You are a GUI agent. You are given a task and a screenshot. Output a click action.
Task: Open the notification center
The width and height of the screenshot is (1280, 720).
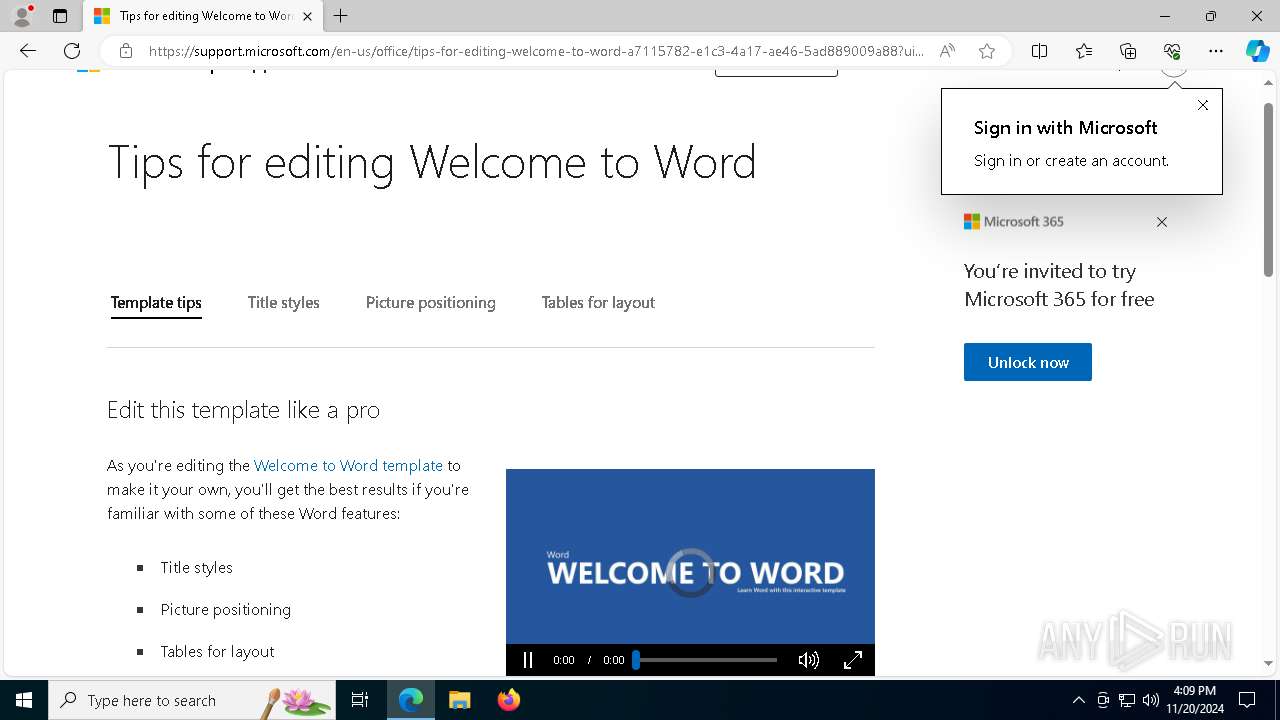pos(1247,700)
